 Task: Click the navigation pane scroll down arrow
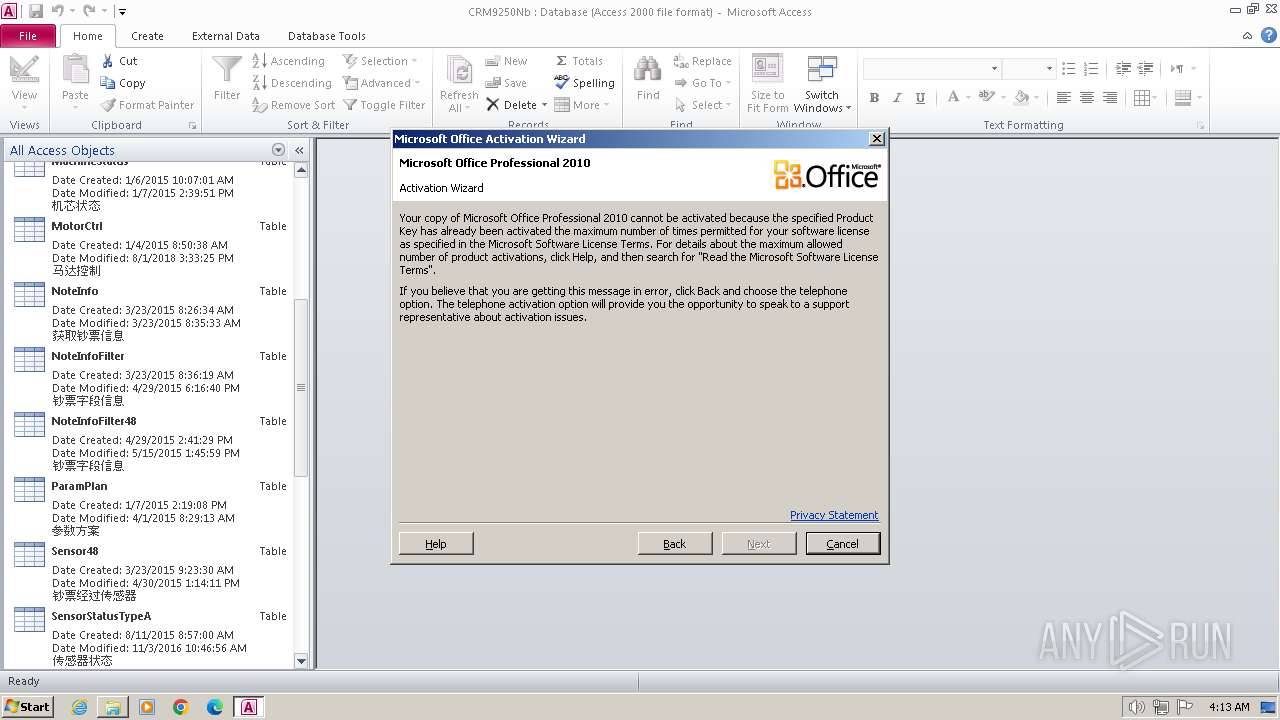pyautogui.click(x=301, y=661)
